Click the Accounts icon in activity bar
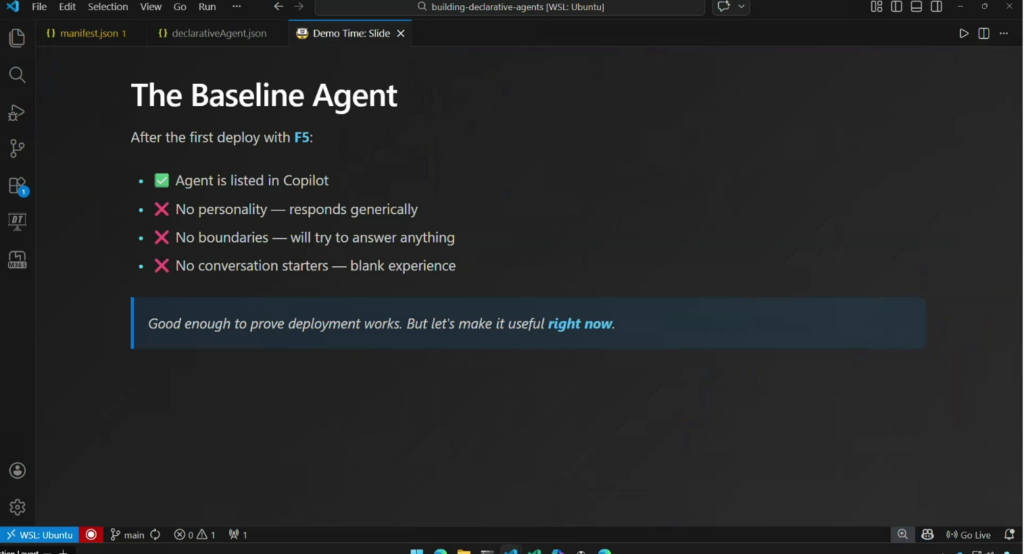Screen dimensions: 1024x554 [17, 471]
